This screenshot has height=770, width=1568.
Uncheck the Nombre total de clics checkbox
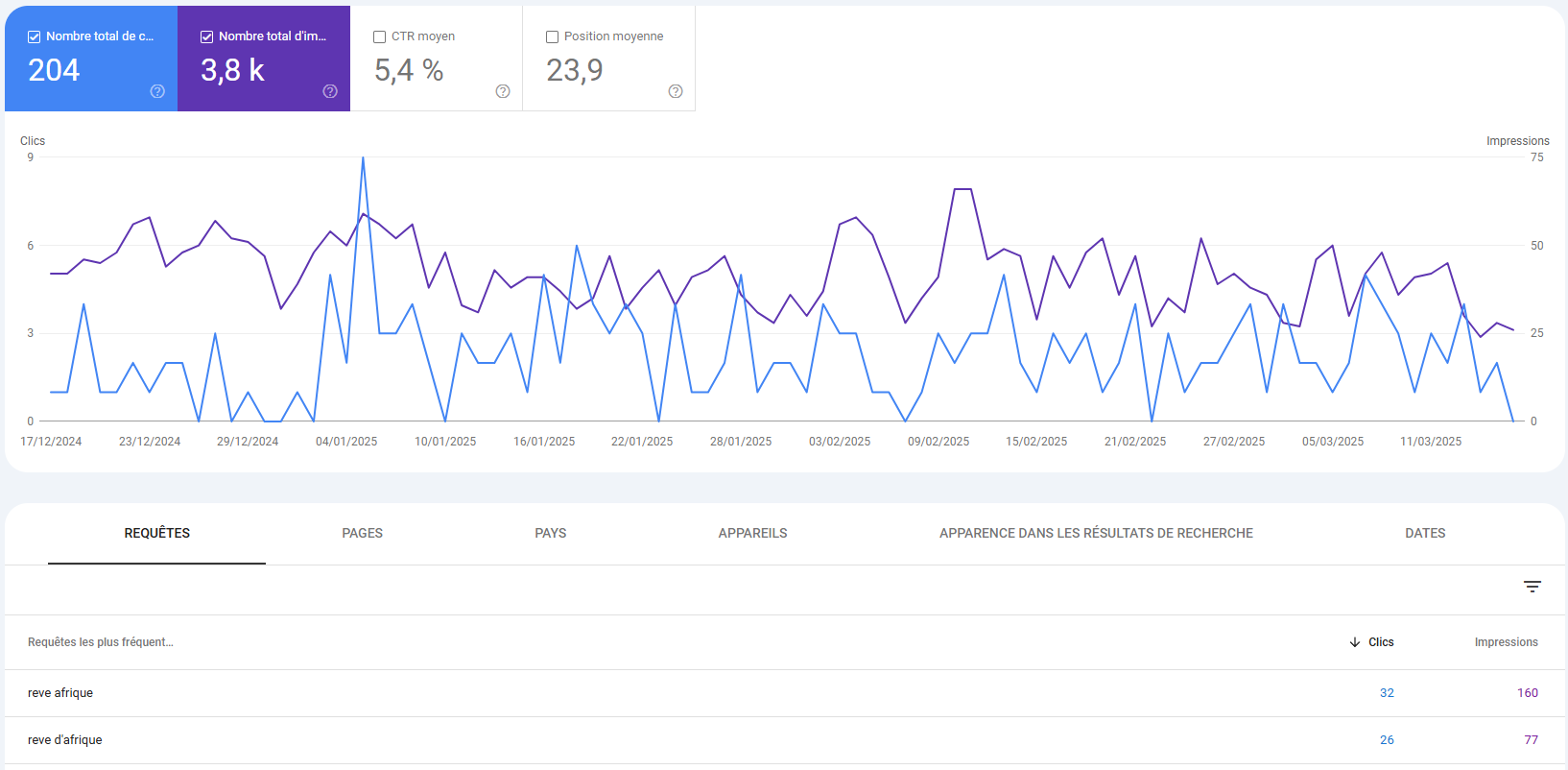[34, 36]
